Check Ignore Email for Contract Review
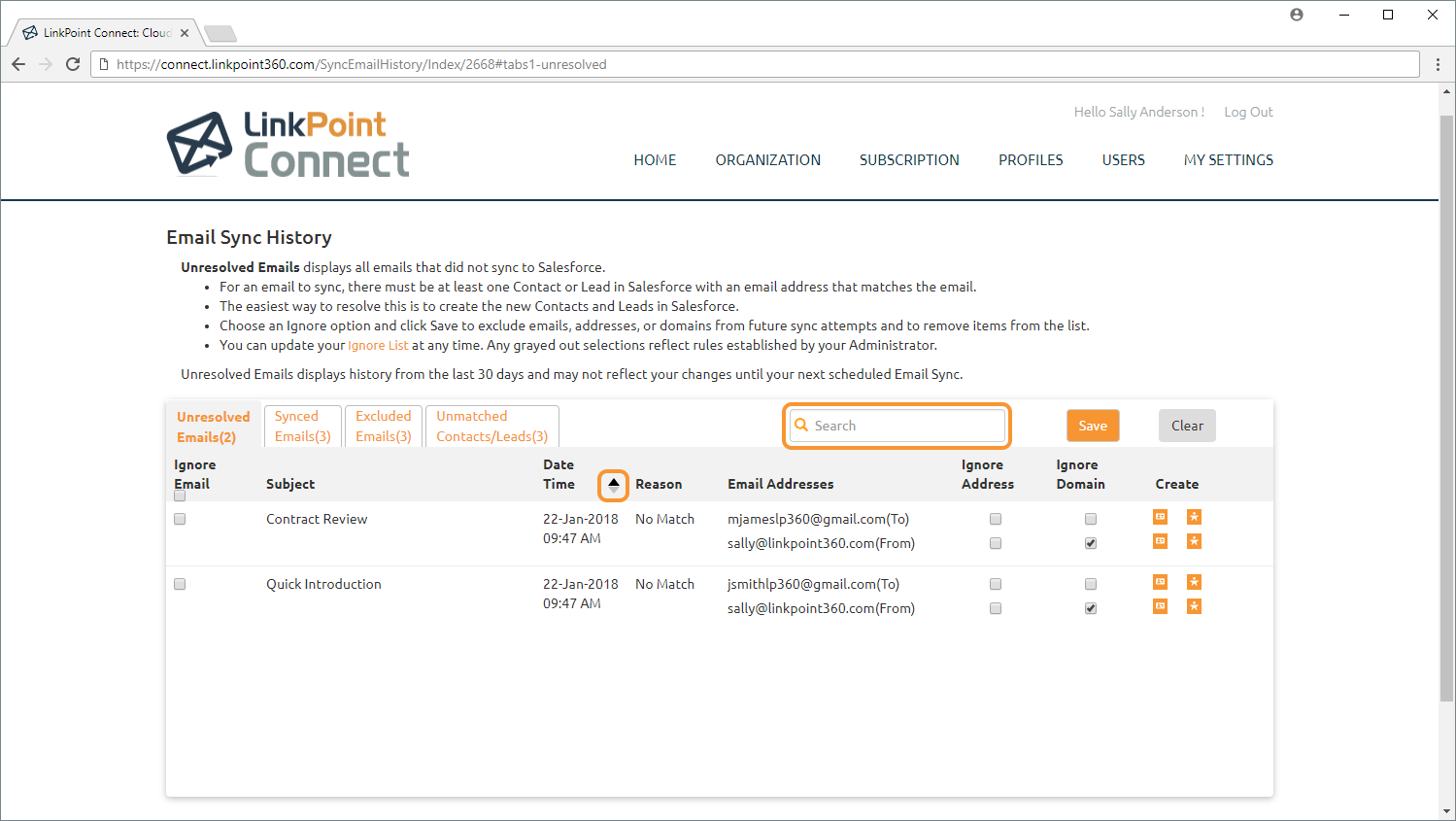Viewport: 1456px width, 821px height. [x=180, y=519]
